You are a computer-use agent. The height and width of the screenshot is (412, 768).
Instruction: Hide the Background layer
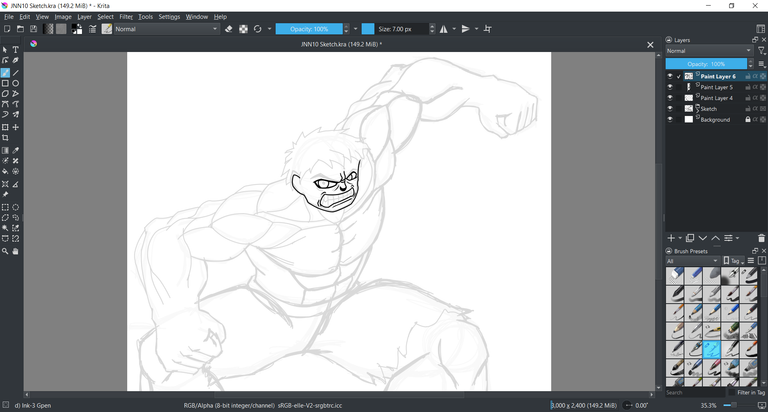click(670, 119)
